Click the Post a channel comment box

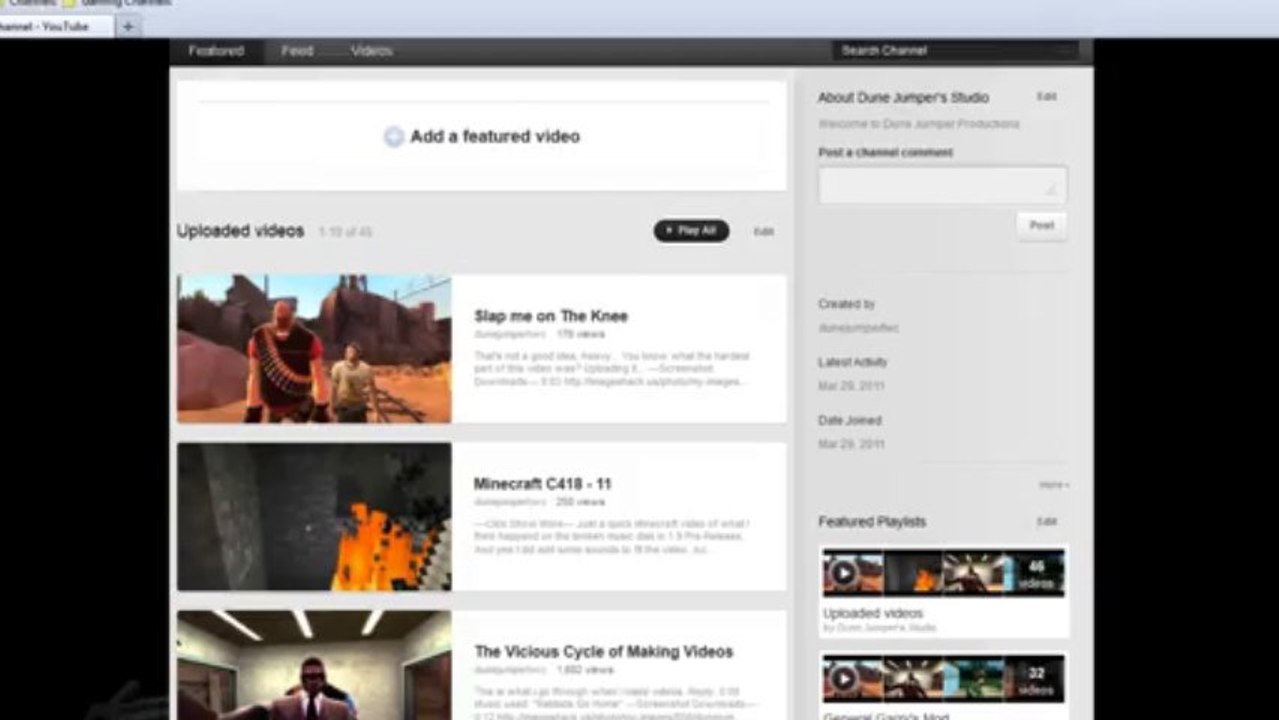coord(942,185)
